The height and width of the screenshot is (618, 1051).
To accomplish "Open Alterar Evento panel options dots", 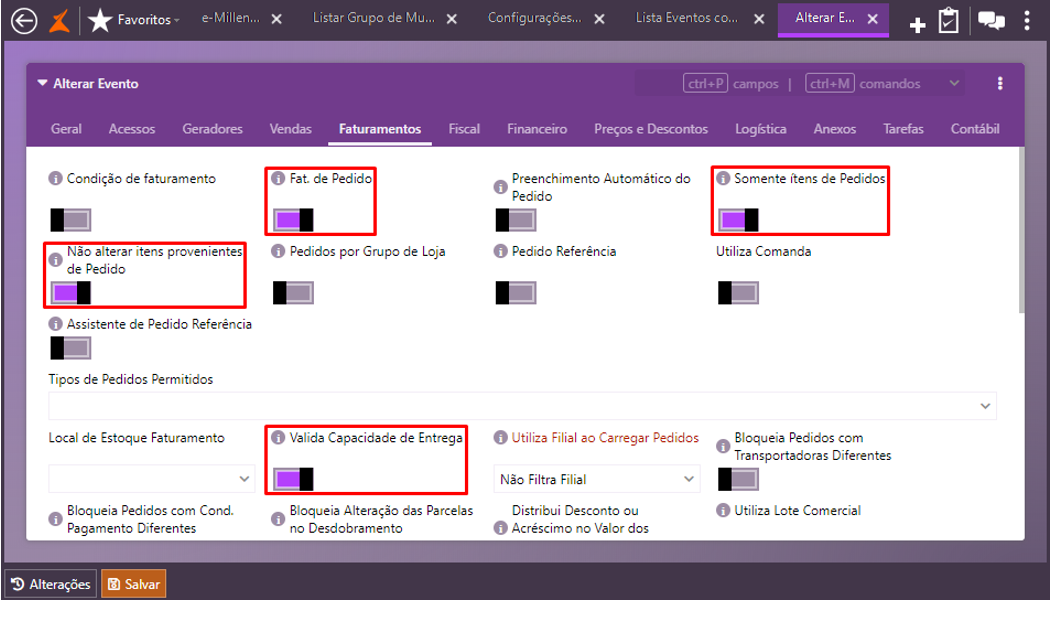I will 1000,83.
